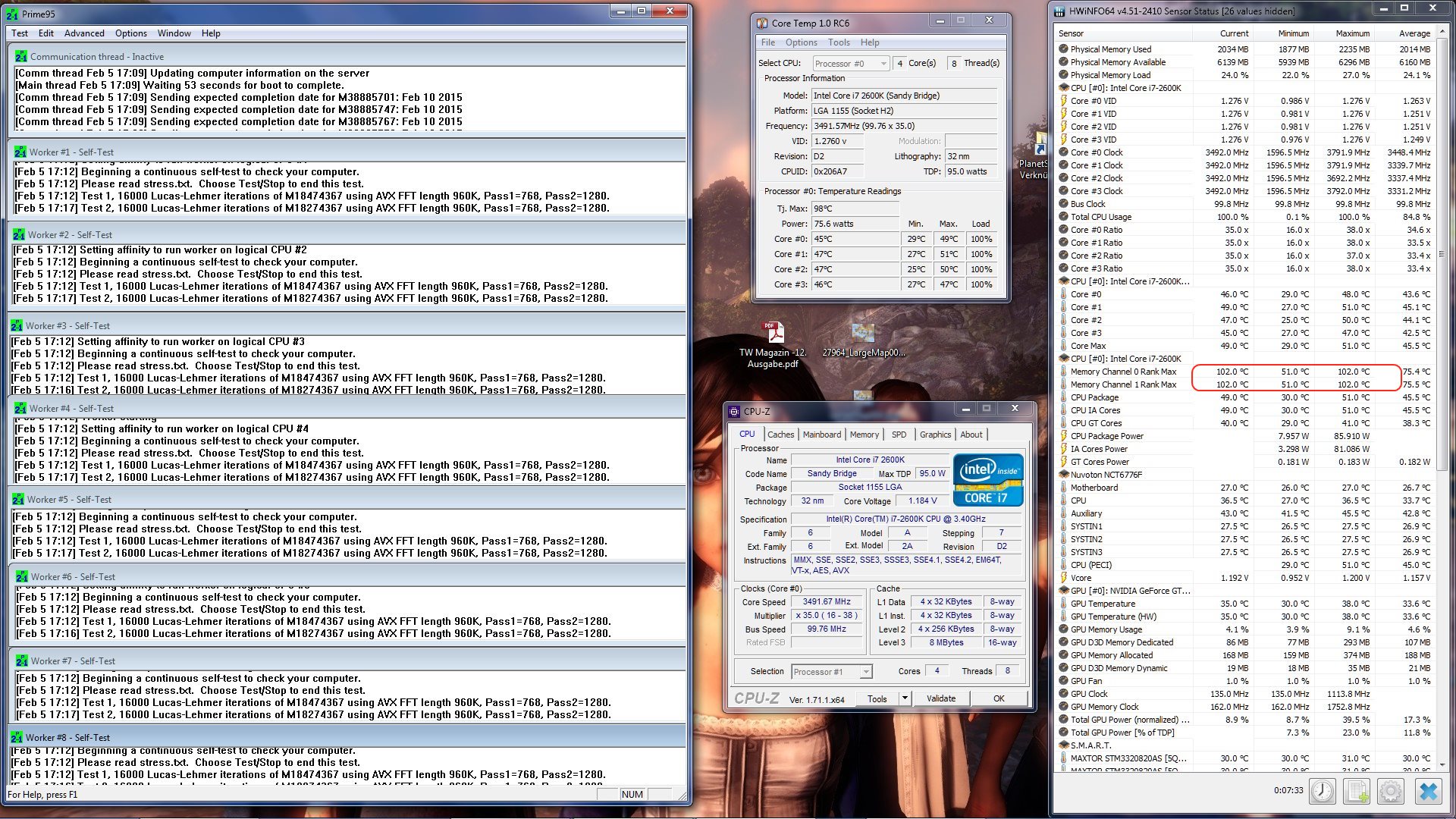Image resolution: width=1456 pixels, height=819 pixels.
Task: Switch to CPU-Z Mainboard tab
Action: 822,435
